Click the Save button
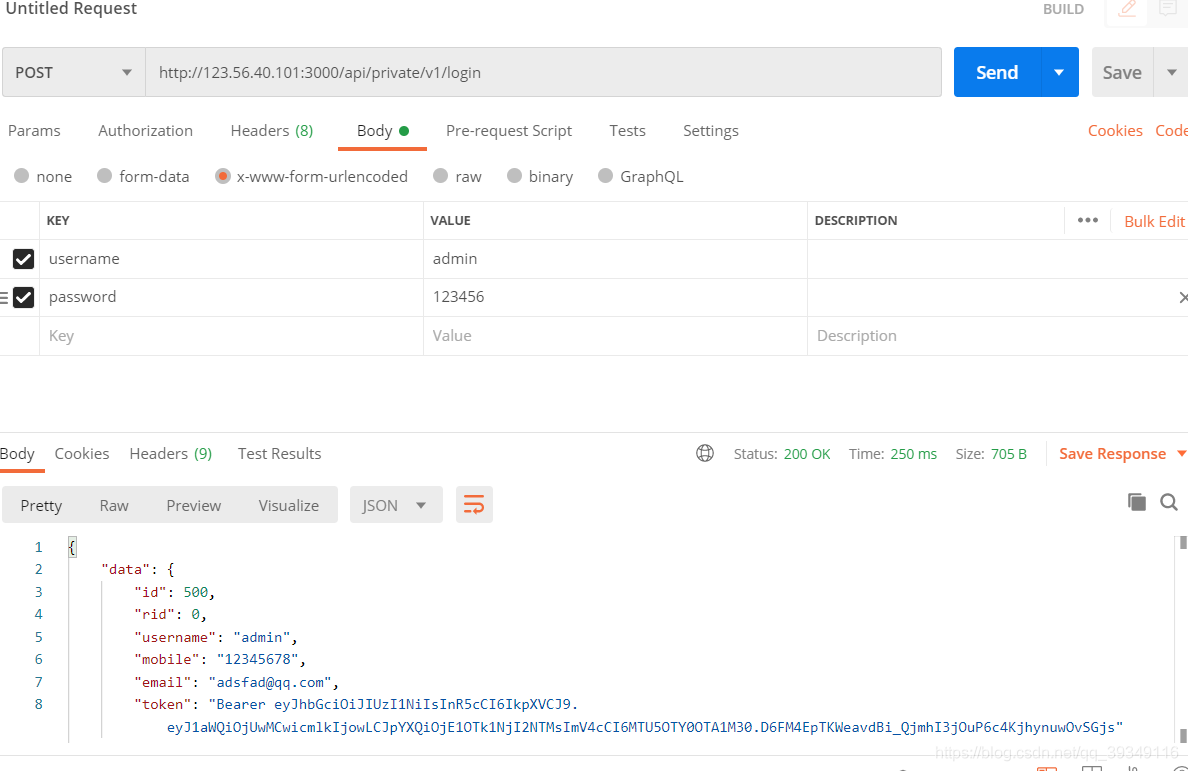Viewport: 1188px width, 771px height. [x=1122, y=73]
